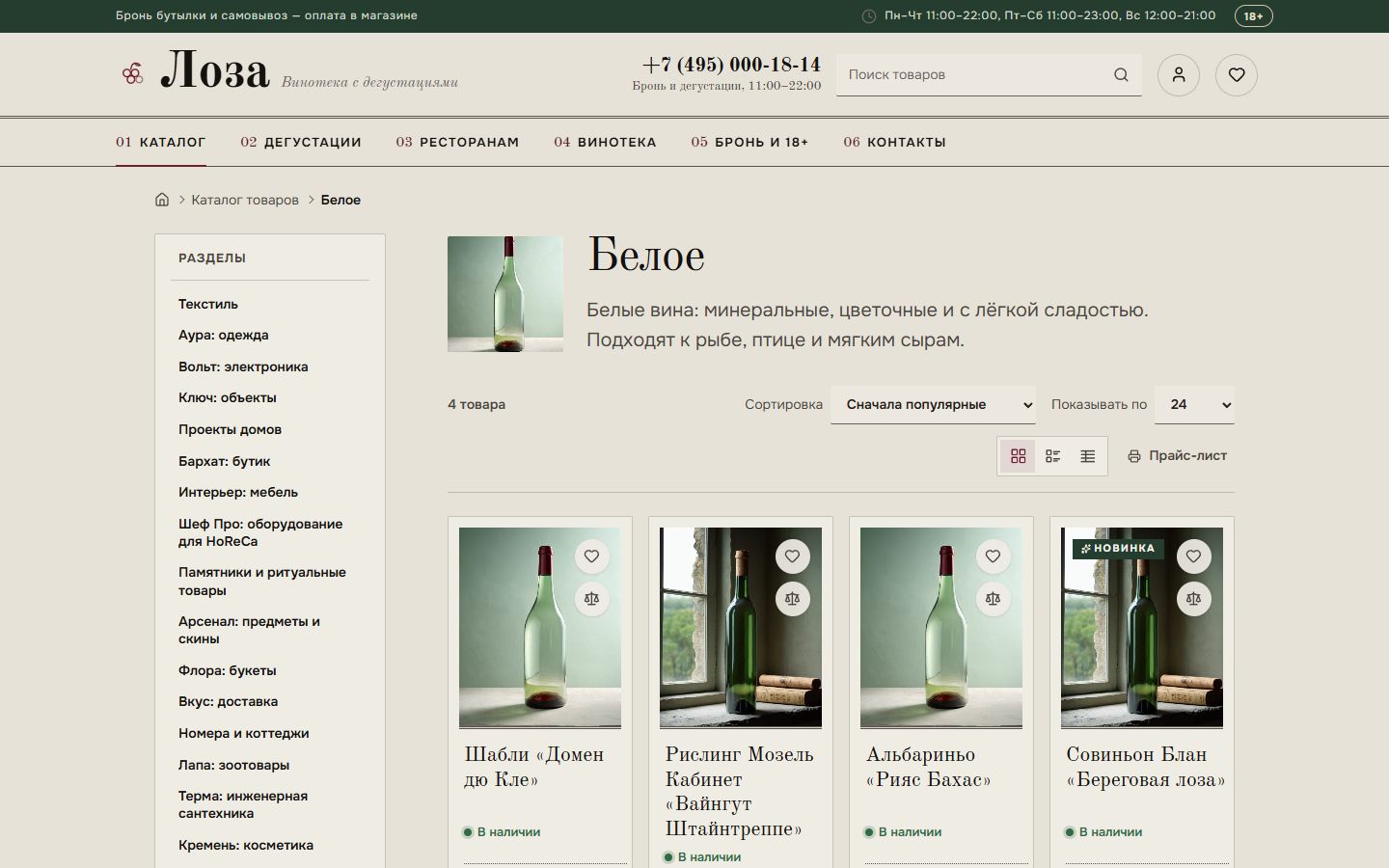Open the Текстиль section
This screenshot has width=1389, height=868.
[x=208, y=304]
